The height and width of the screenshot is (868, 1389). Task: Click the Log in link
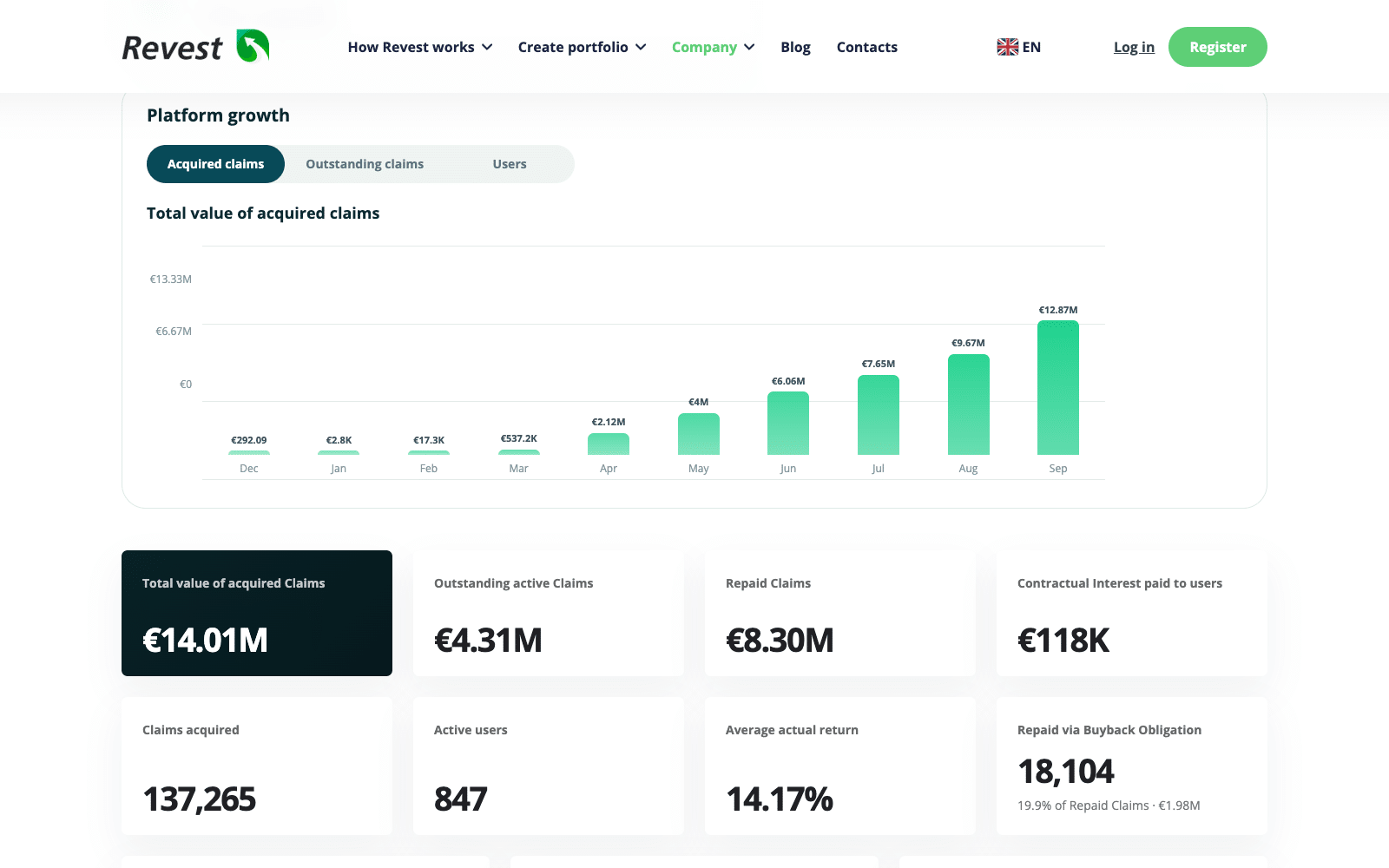click(x=1134, y=47)
